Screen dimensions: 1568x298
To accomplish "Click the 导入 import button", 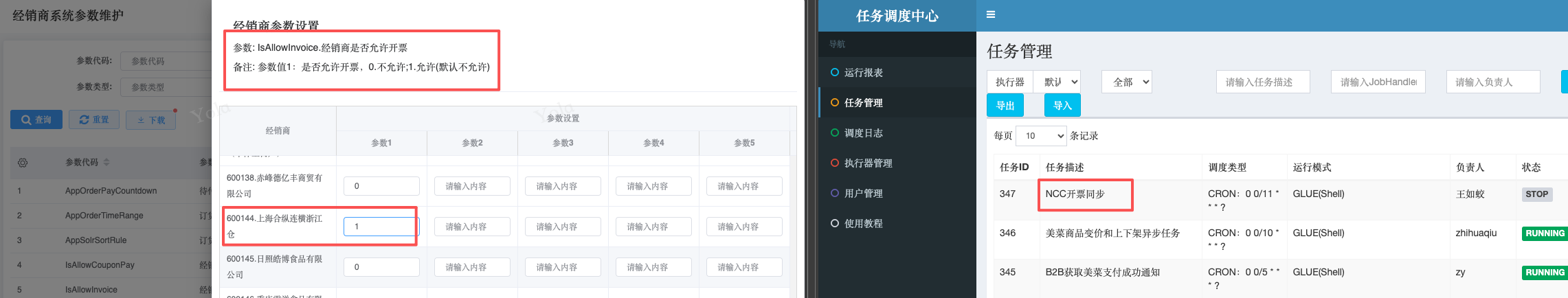I will coord(1062,105).
